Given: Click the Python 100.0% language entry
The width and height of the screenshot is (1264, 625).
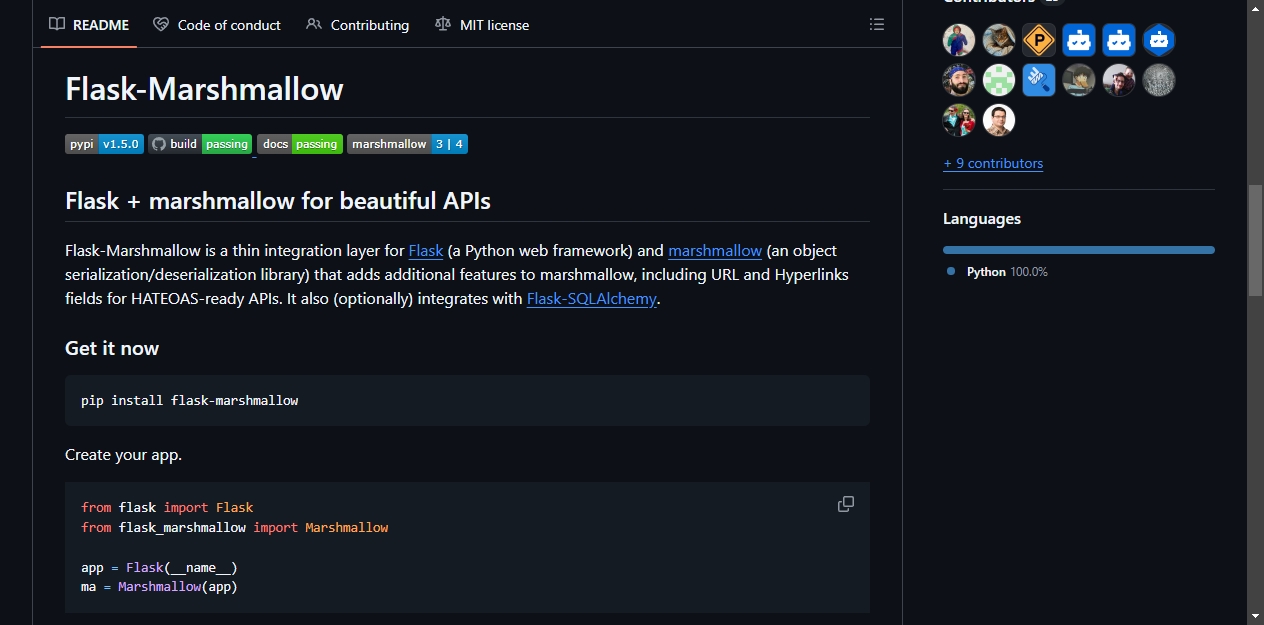Looking at the screenshot, I should tap(997, 272).
